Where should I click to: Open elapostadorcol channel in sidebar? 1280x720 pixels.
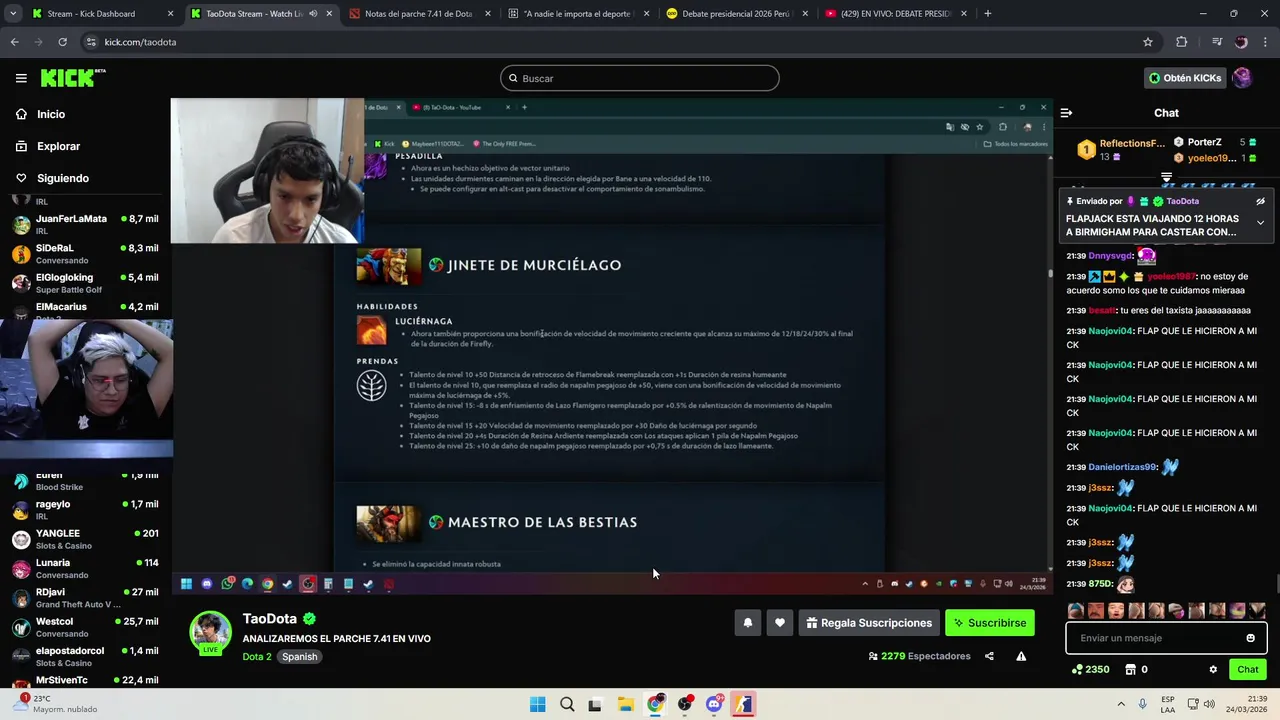[85, 656]
